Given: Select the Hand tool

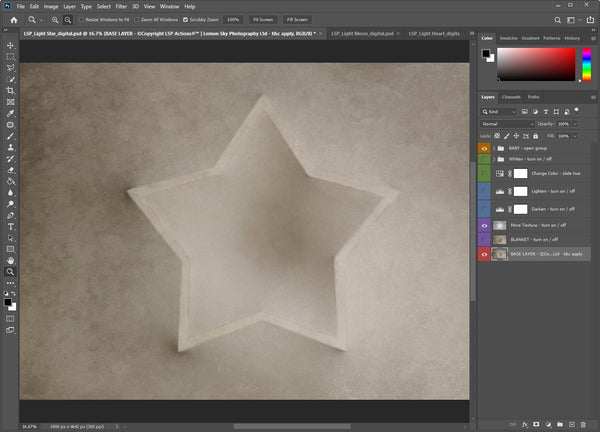Looking at the screenshot, I should [x=11, y=260].
